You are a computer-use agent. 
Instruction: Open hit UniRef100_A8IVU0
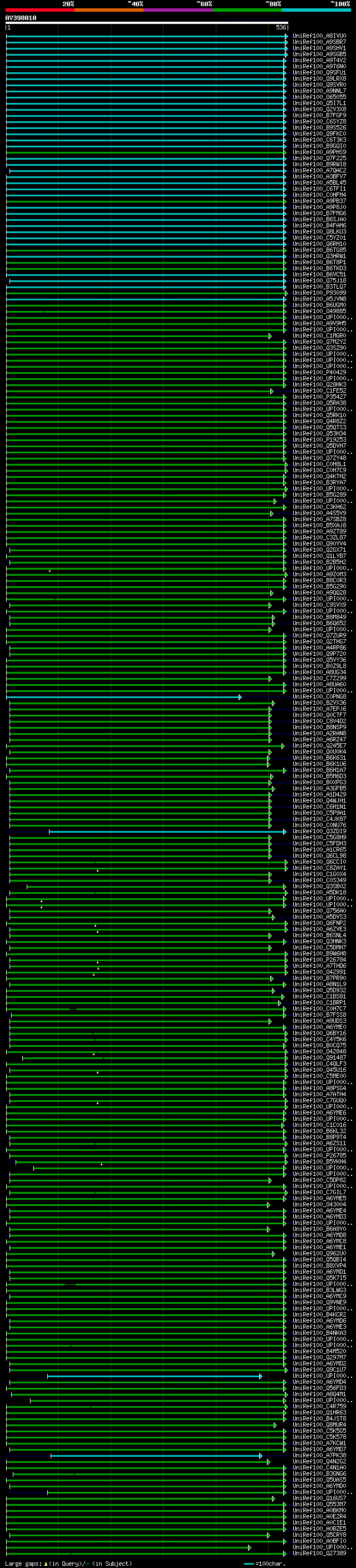coord(319,36)
